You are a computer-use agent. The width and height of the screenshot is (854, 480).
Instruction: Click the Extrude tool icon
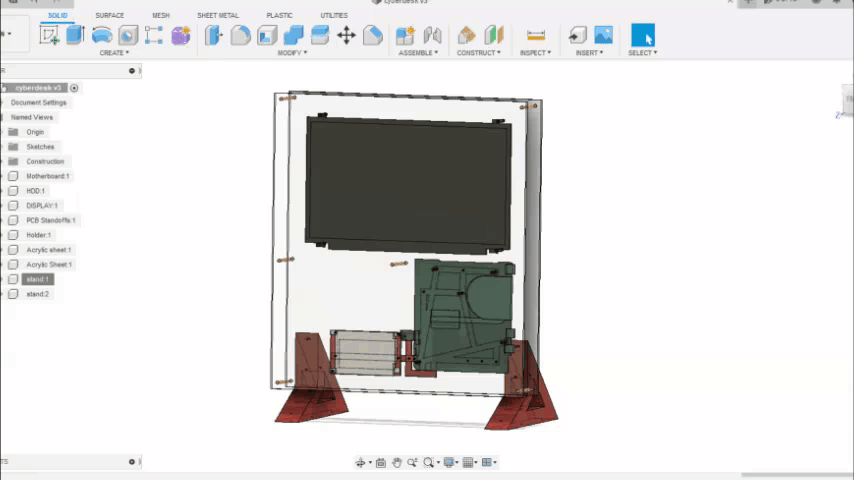tap(75, 36)
